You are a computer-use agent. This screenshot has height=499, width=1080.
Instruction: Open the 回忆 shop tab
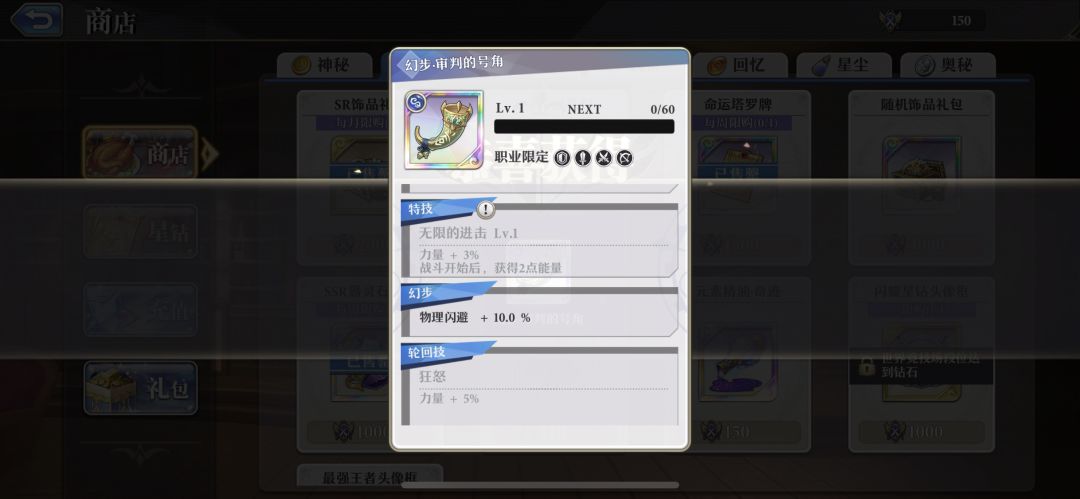740,65
